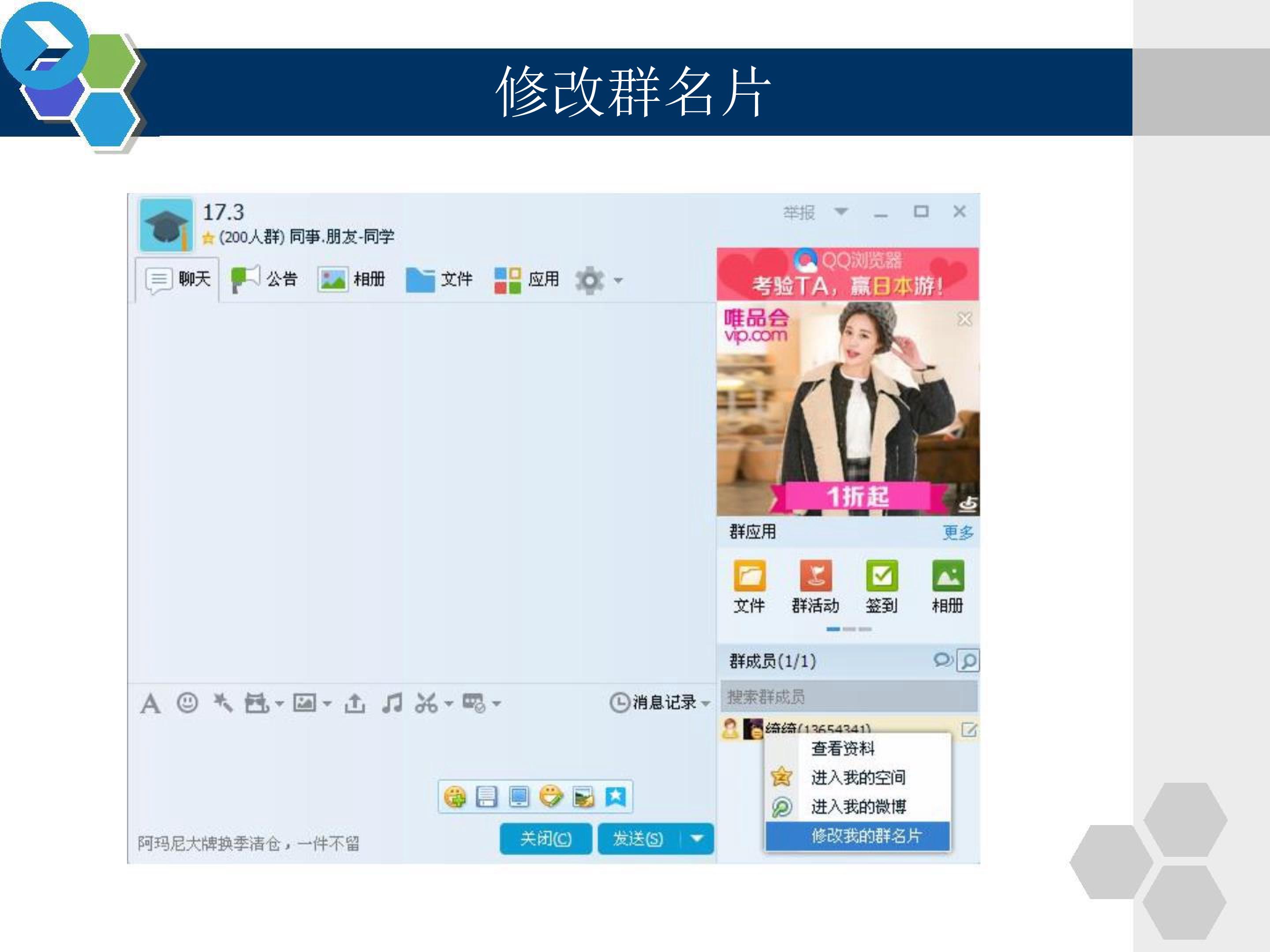Click the blue monitor screen icon
Image resolution: width=1270 pixels, height=952 pixels.
519,796
